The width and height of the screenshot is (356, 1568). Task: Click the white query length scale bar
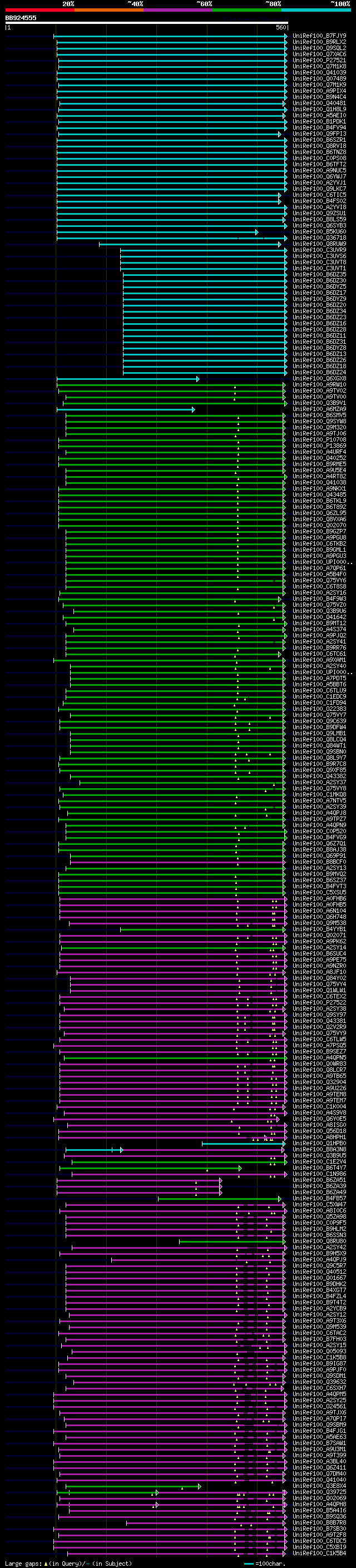pyautogui.click(x=147, y=23)
